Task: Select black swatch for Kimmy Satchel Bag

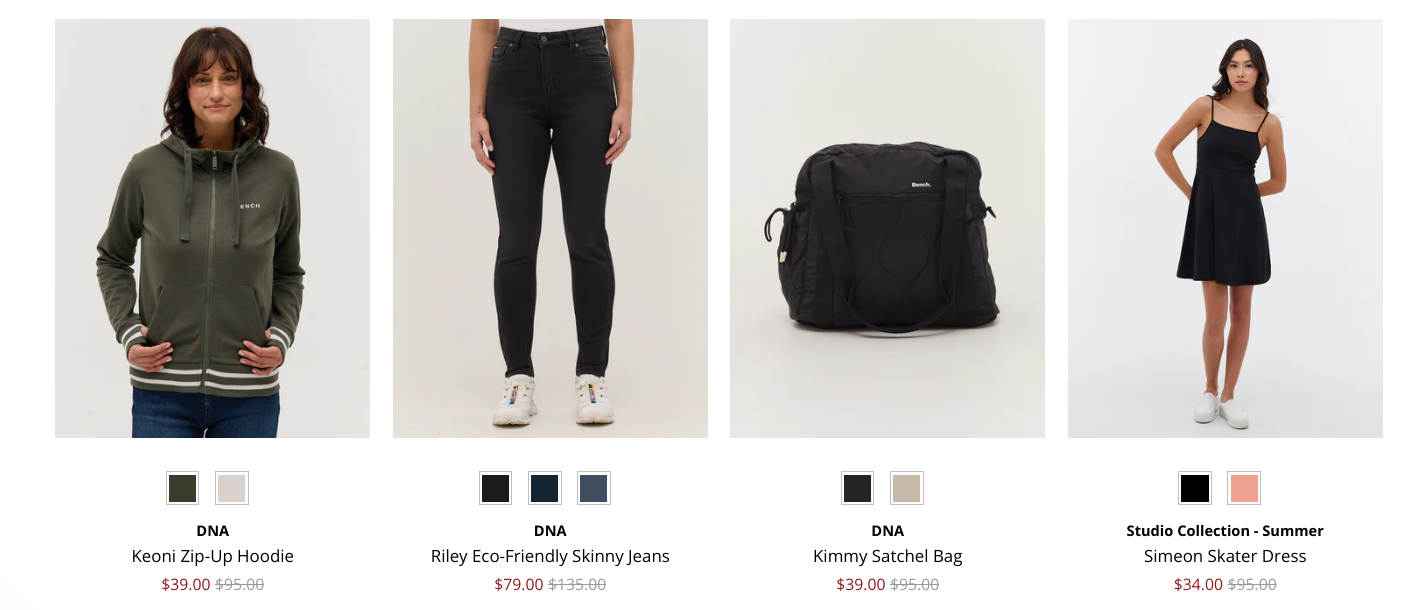Action: 858,488
